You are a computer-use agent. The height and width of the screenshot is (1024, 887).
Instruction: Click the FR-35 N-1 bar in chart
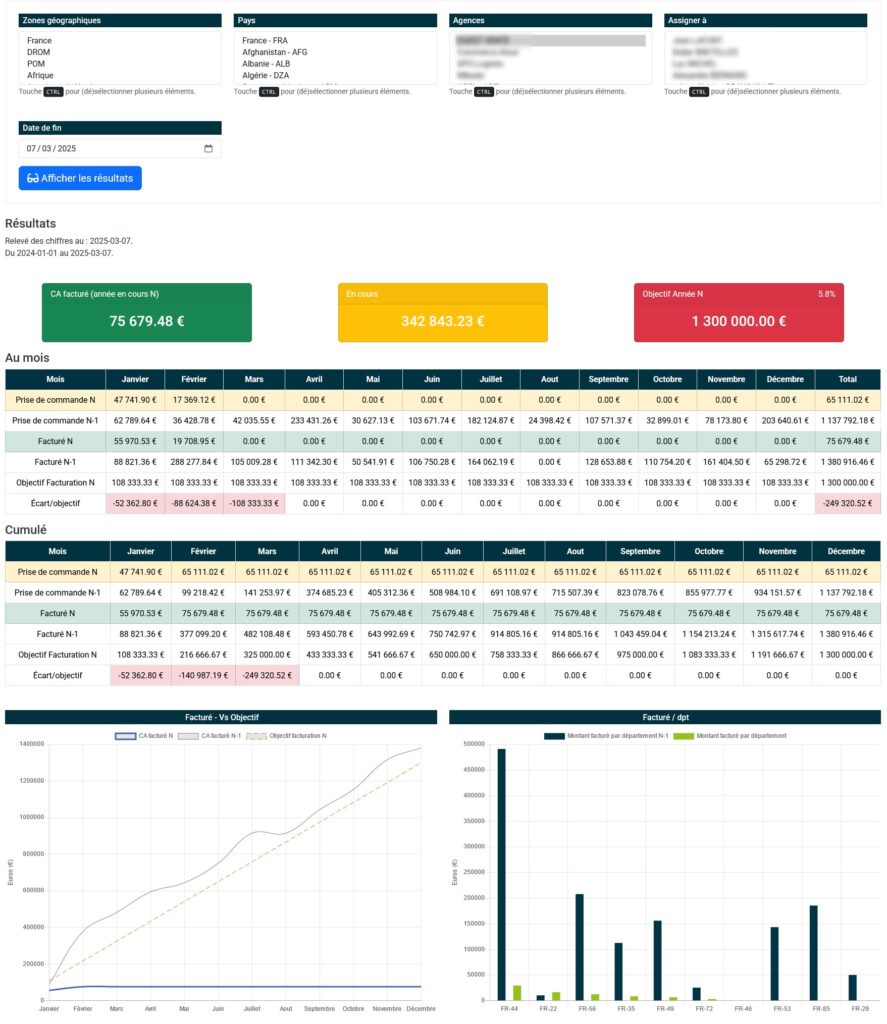tap(619, 972)
